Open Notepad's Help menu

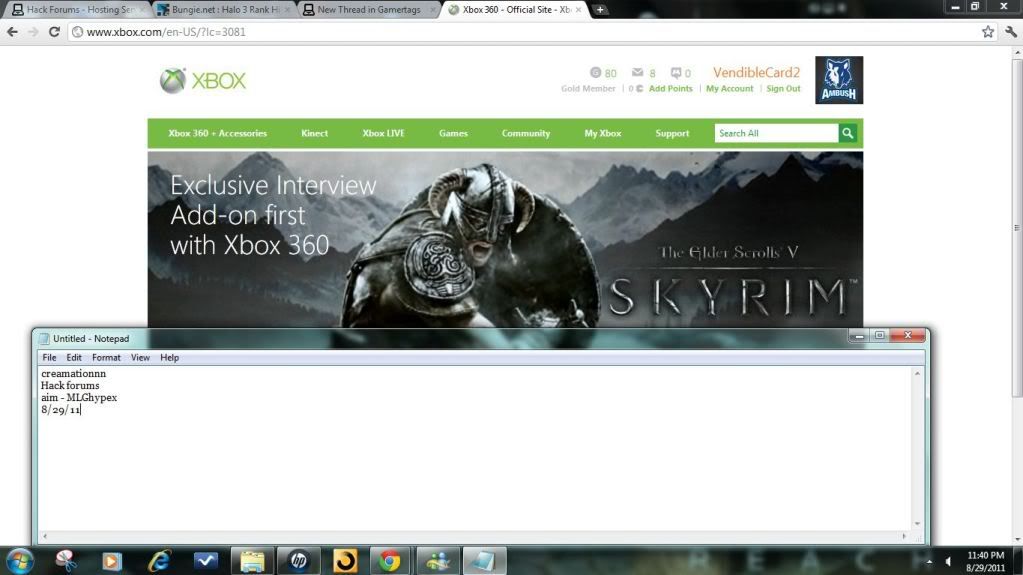[x=170, y=358]
